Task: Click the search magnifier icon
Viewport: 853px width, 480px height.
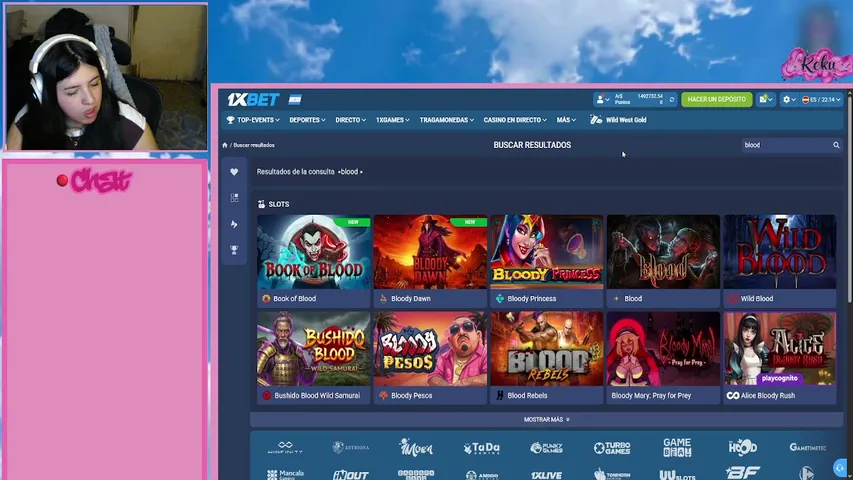Action: point(836,145)
